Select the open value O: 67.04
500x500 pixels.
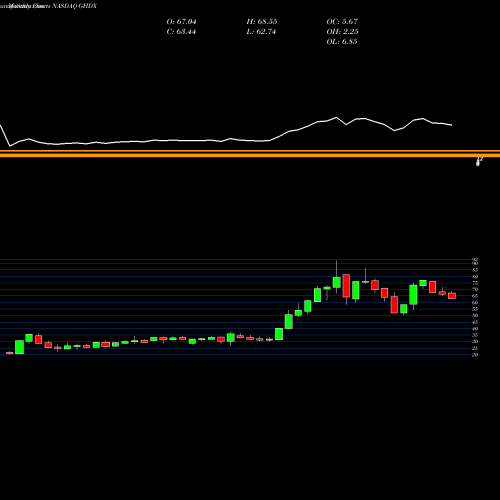click(x=181, y=22)
